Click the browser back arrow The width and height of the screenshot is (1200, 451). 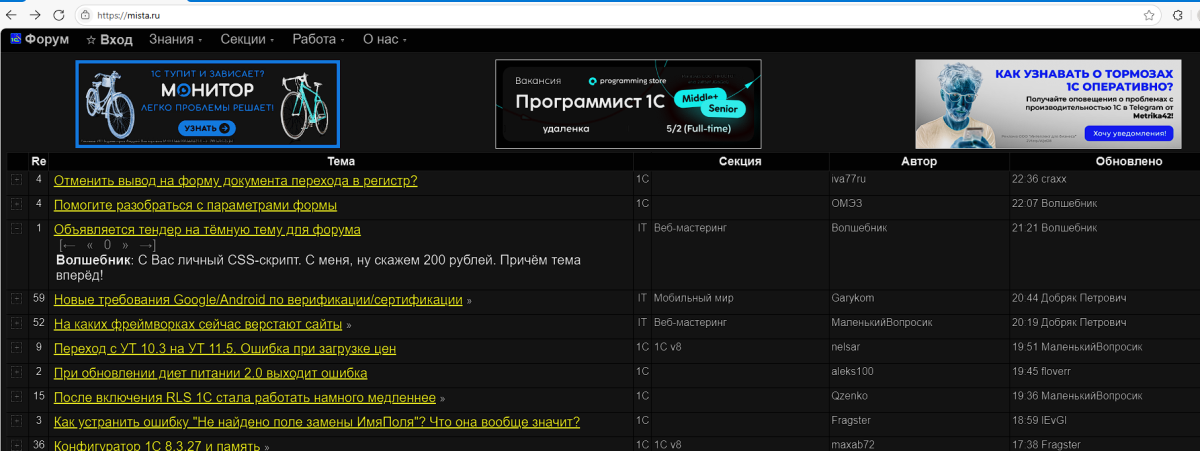13,15
